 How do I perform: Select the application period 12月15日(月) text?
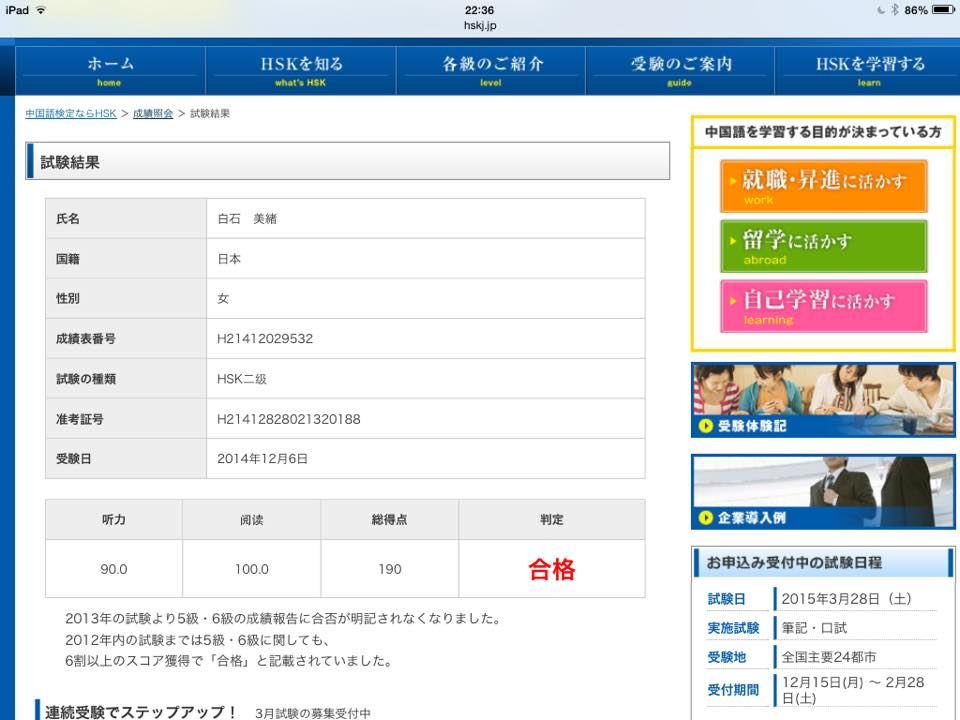pyautogui.click(x=823, y=683)
